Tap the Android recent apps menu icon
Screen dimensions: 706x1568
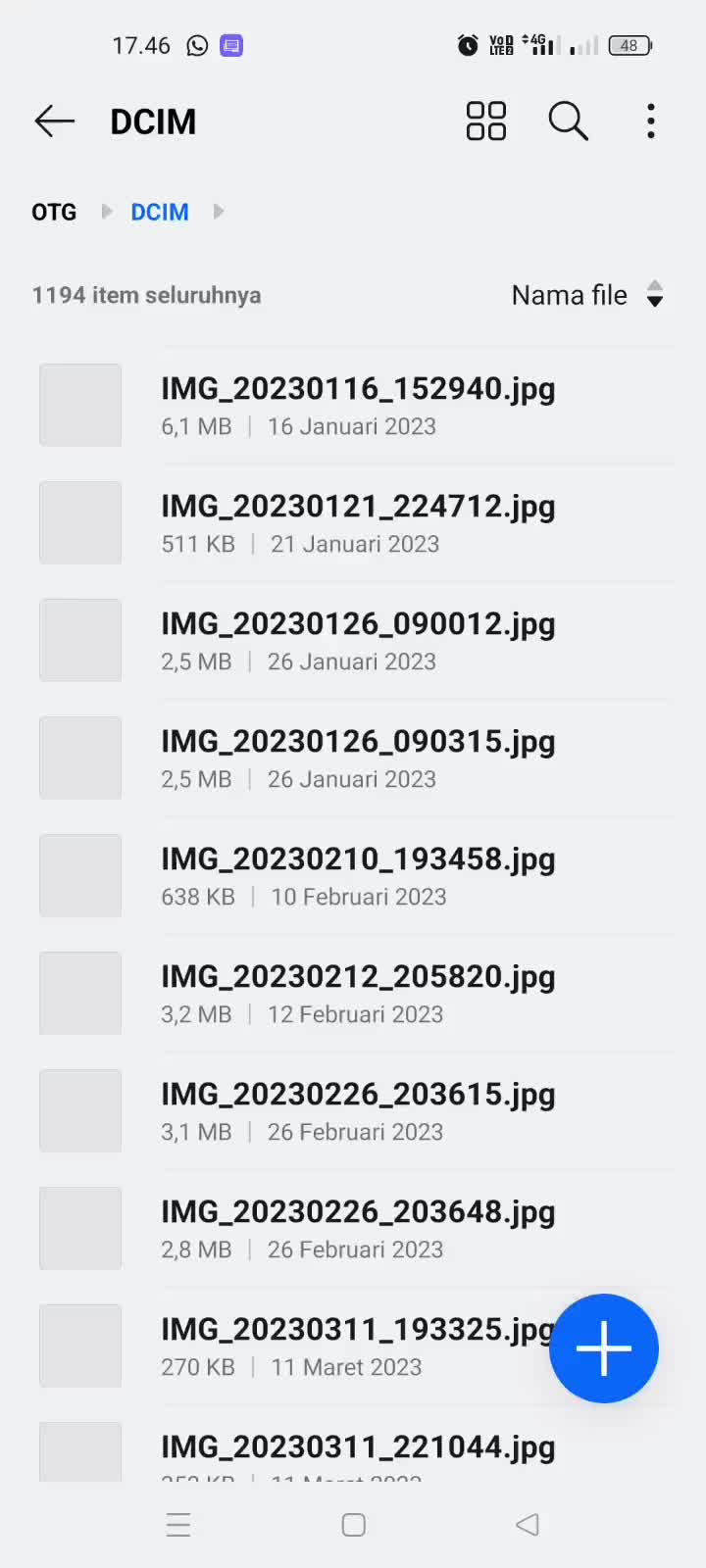(178, 1525)
